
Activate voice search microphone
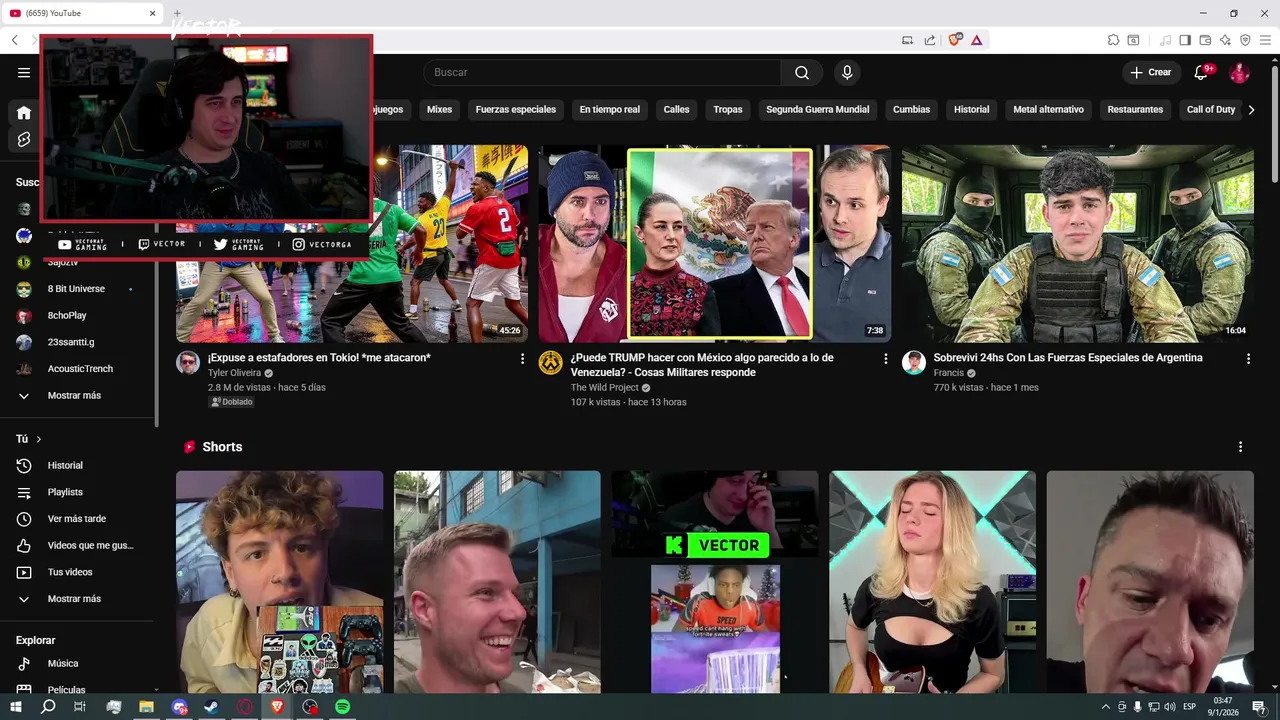pos(847,72)
